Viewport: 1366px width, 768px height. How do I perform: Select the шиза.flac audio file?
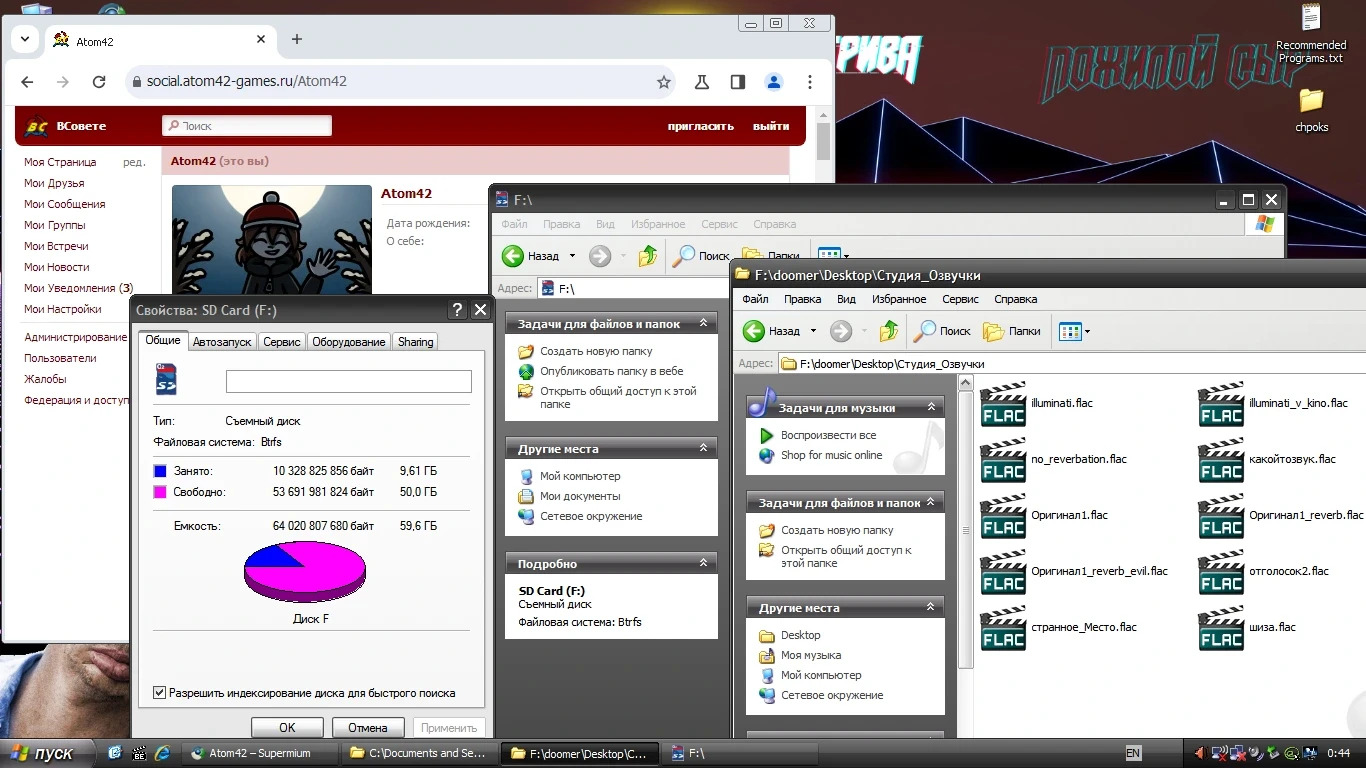click(x=1221, y=628)
